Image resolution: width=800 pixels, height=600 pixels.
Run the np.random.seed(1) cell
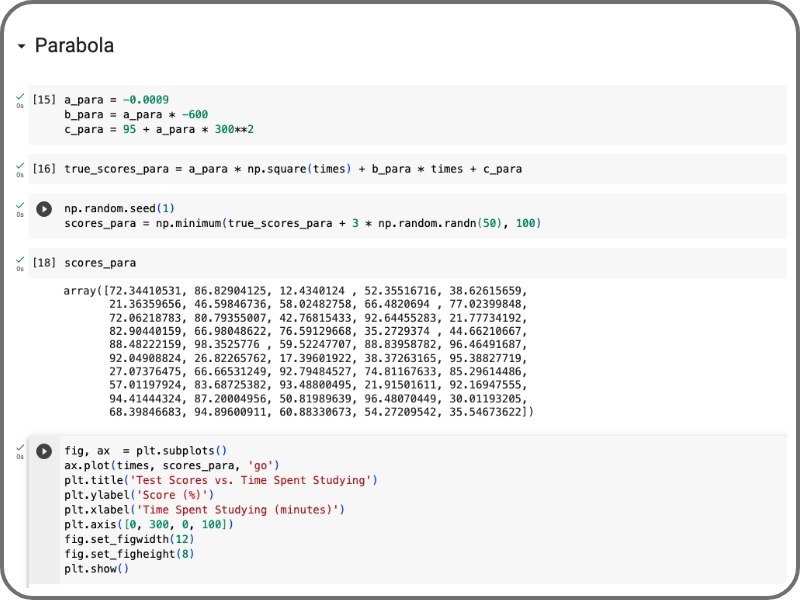pos(44,209)
